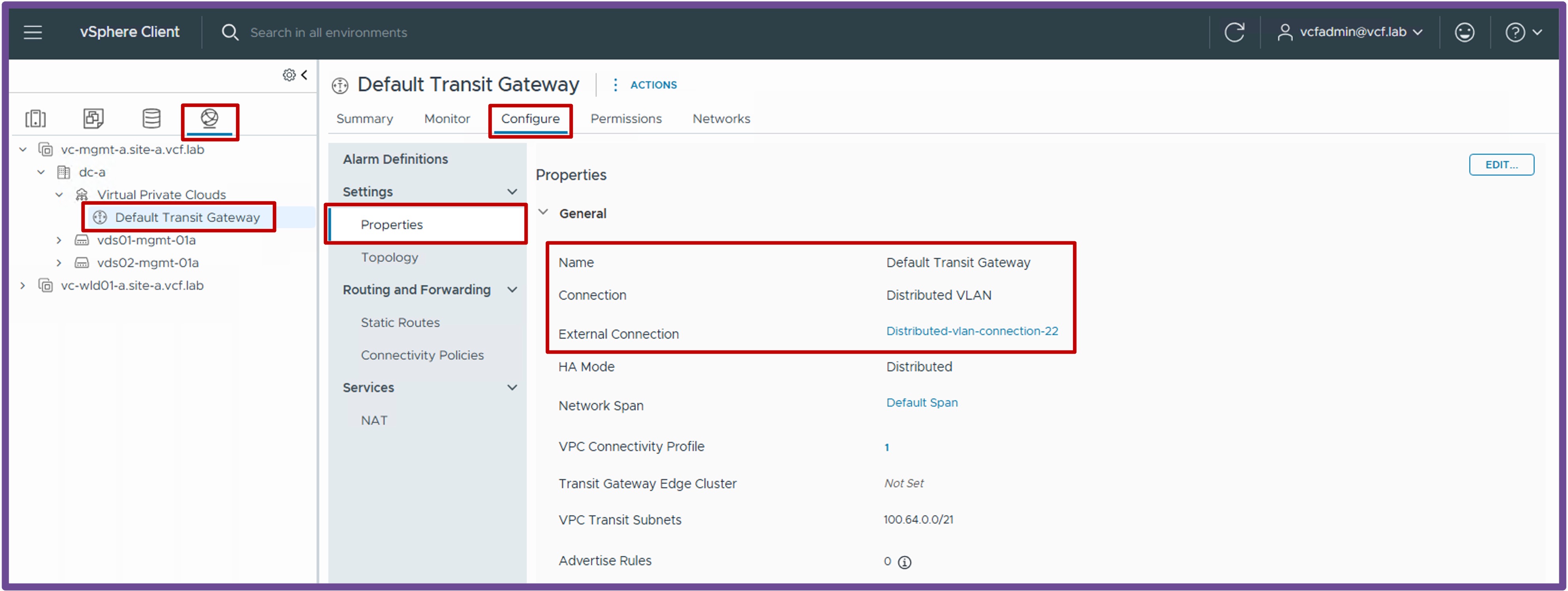Collapse the Routing and Forwarding chevron
Screen dimensions: 1568x591
[512, 290]
